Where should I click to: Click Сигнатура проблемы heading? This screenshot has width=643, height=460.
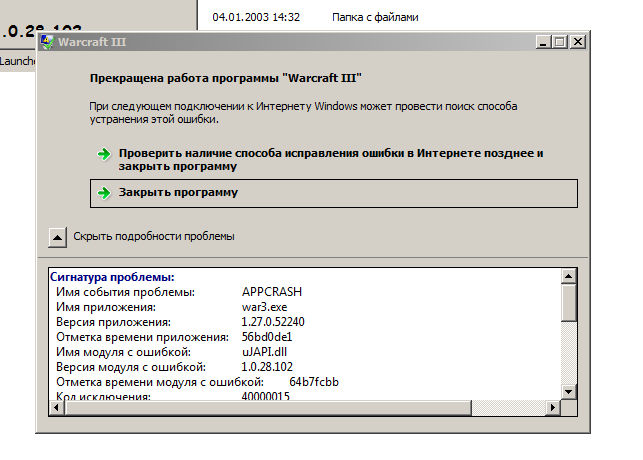pos(112,277)
